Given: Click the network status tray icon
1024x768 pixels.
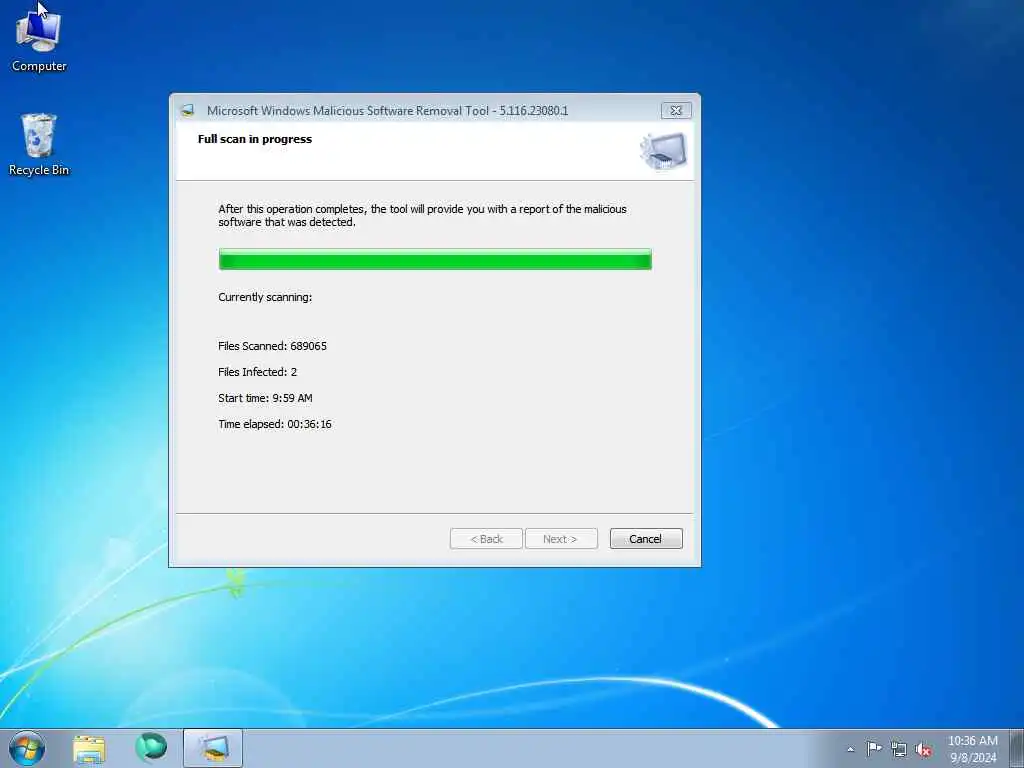Looking at the screenshot, I should click(899, 750).
